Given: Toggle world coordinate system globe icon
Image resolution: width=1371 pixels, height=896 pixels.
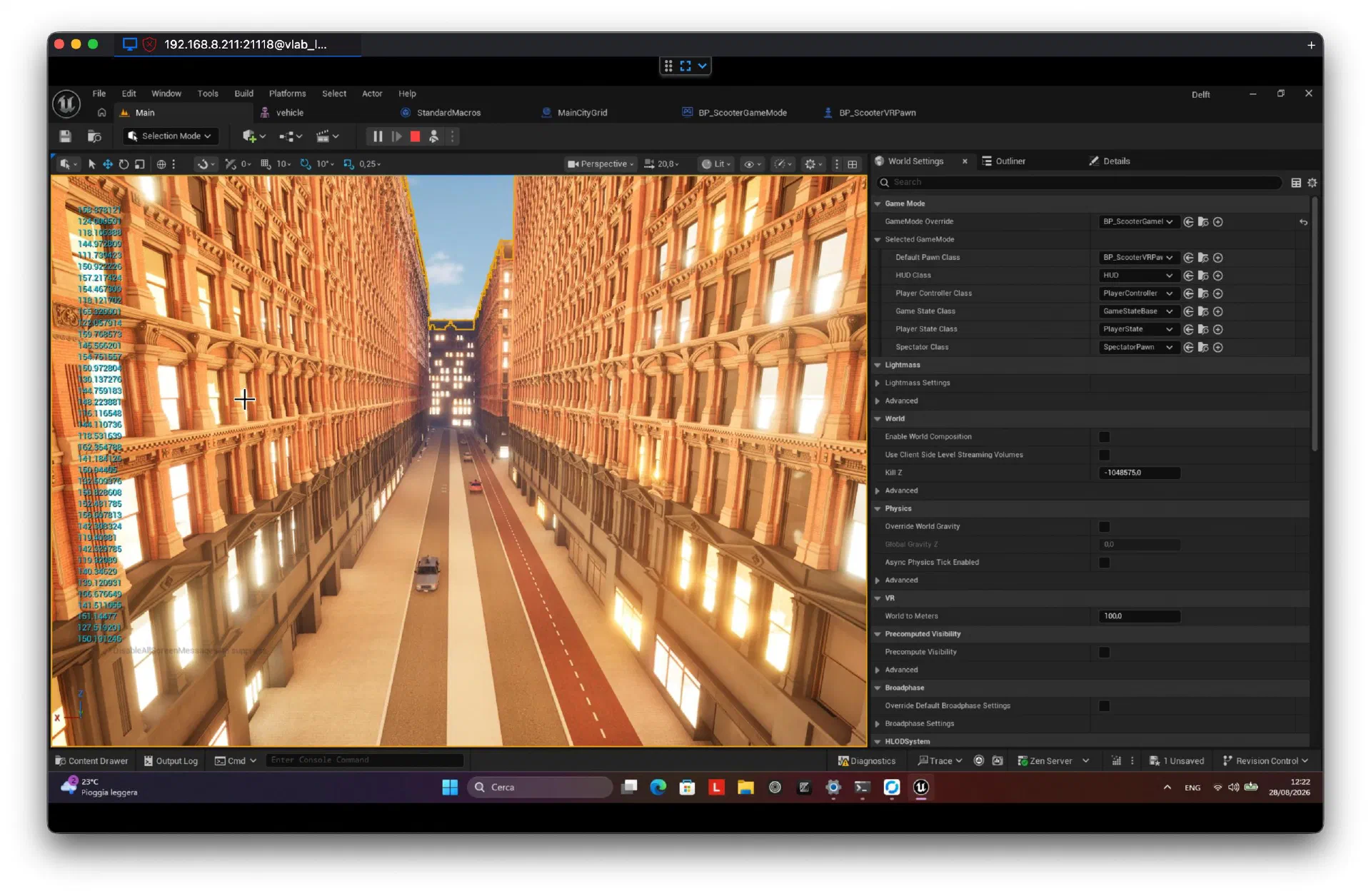Looking at the screenshot, I should pos(161,164).
